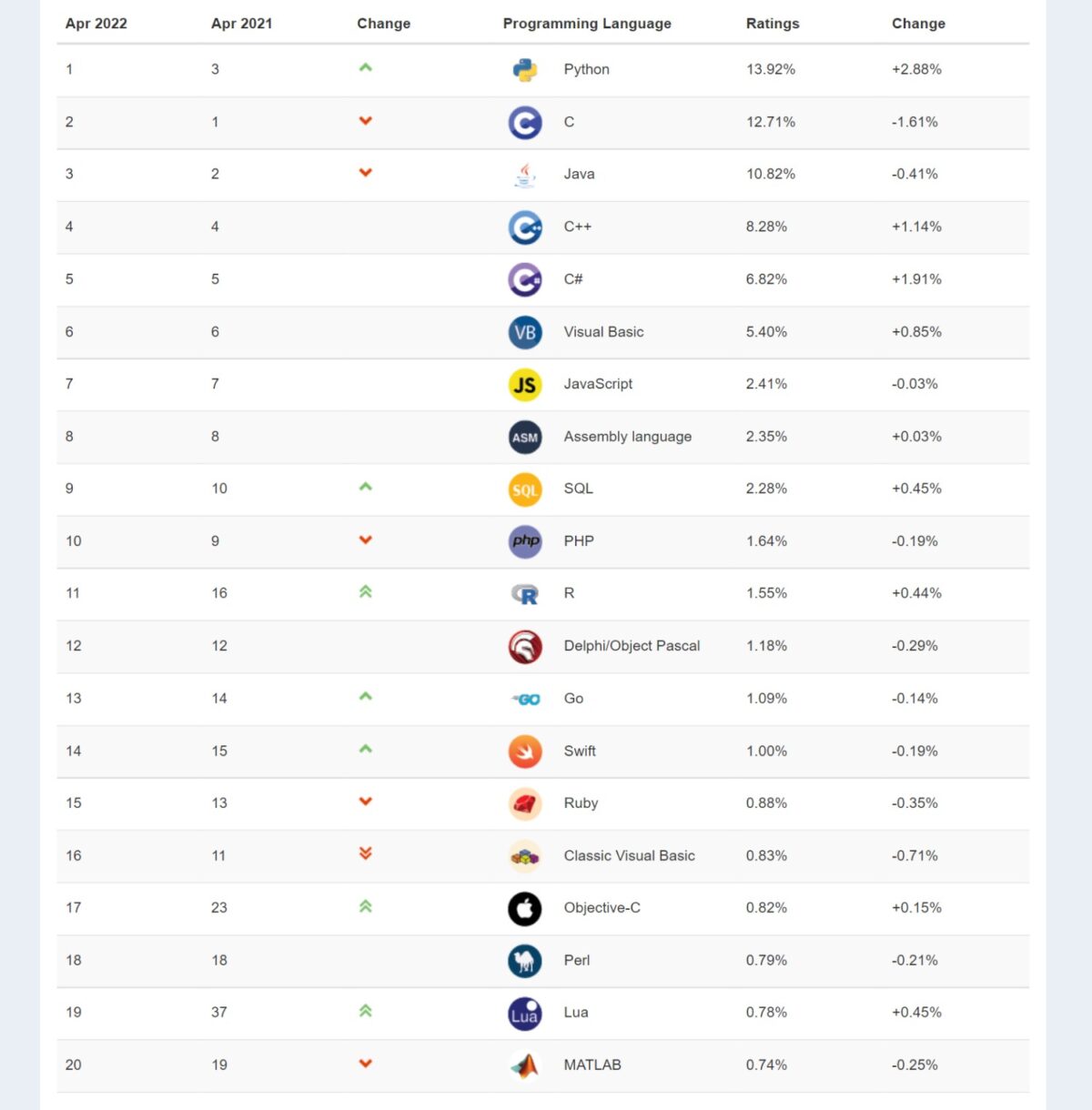Click the C++ logo icon
This screenshot has width=1092, height=1110.
tap(525, 227)
